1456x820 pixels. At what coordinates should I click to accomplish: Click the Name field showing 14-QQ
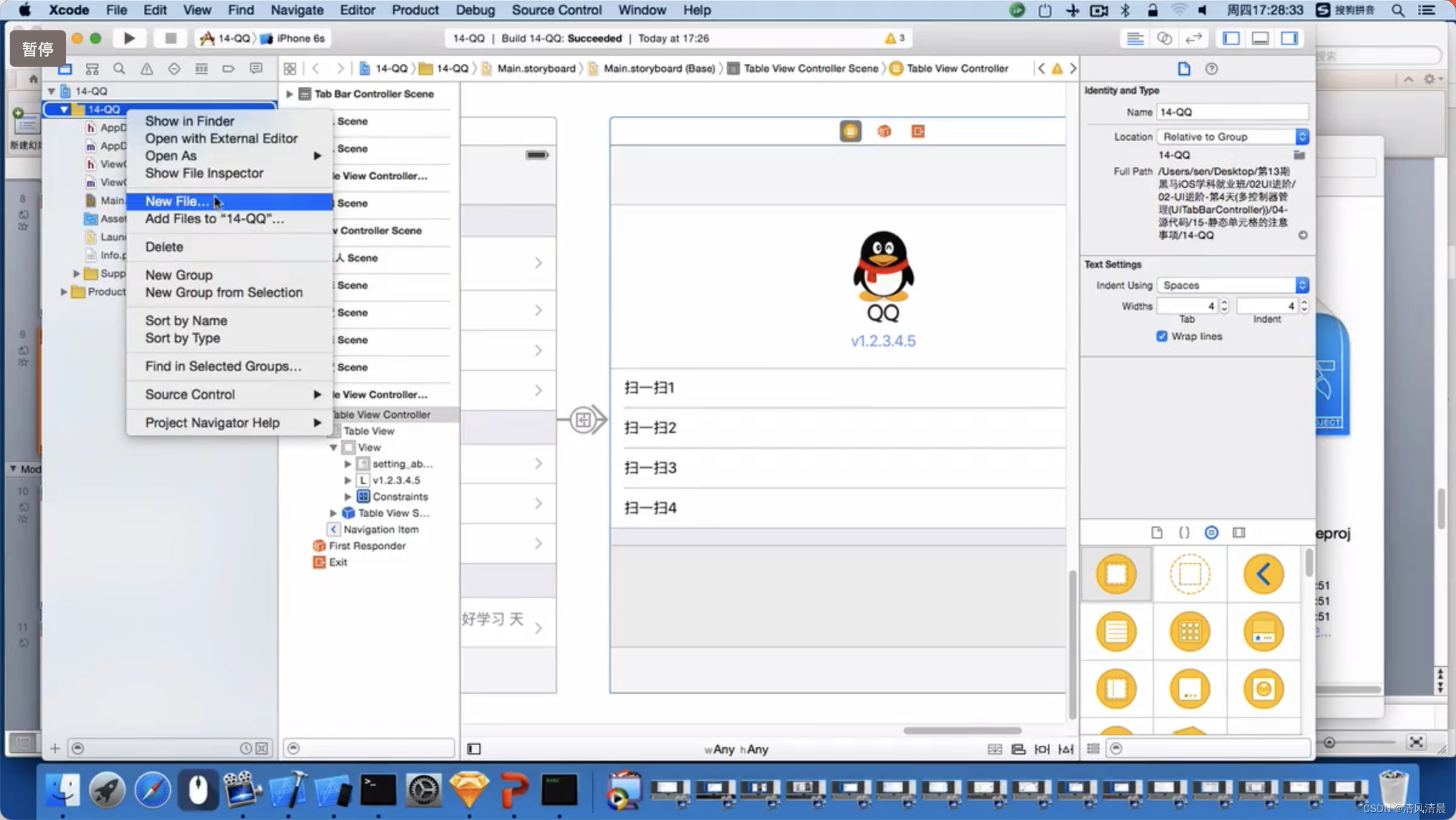1233,112
